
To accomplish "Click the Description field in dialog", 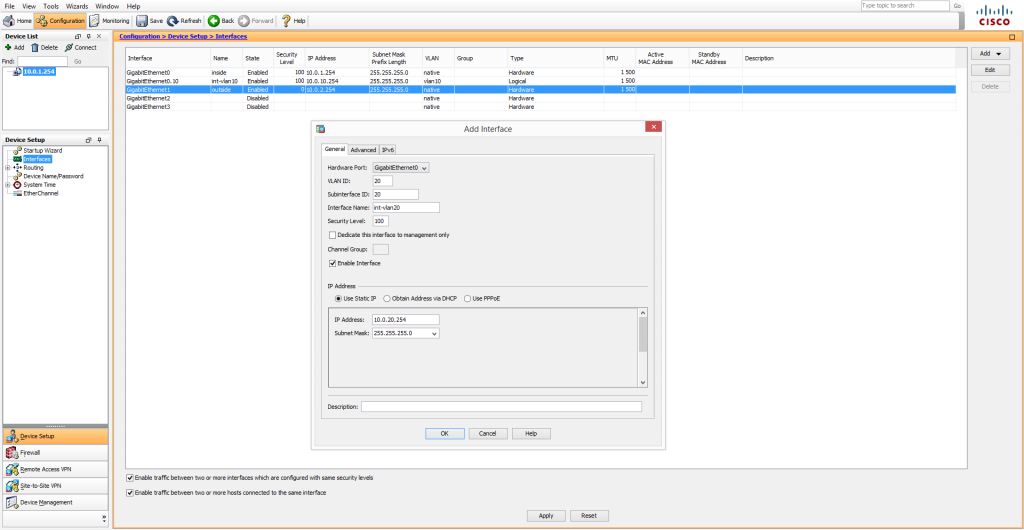I will pos(502,407).
